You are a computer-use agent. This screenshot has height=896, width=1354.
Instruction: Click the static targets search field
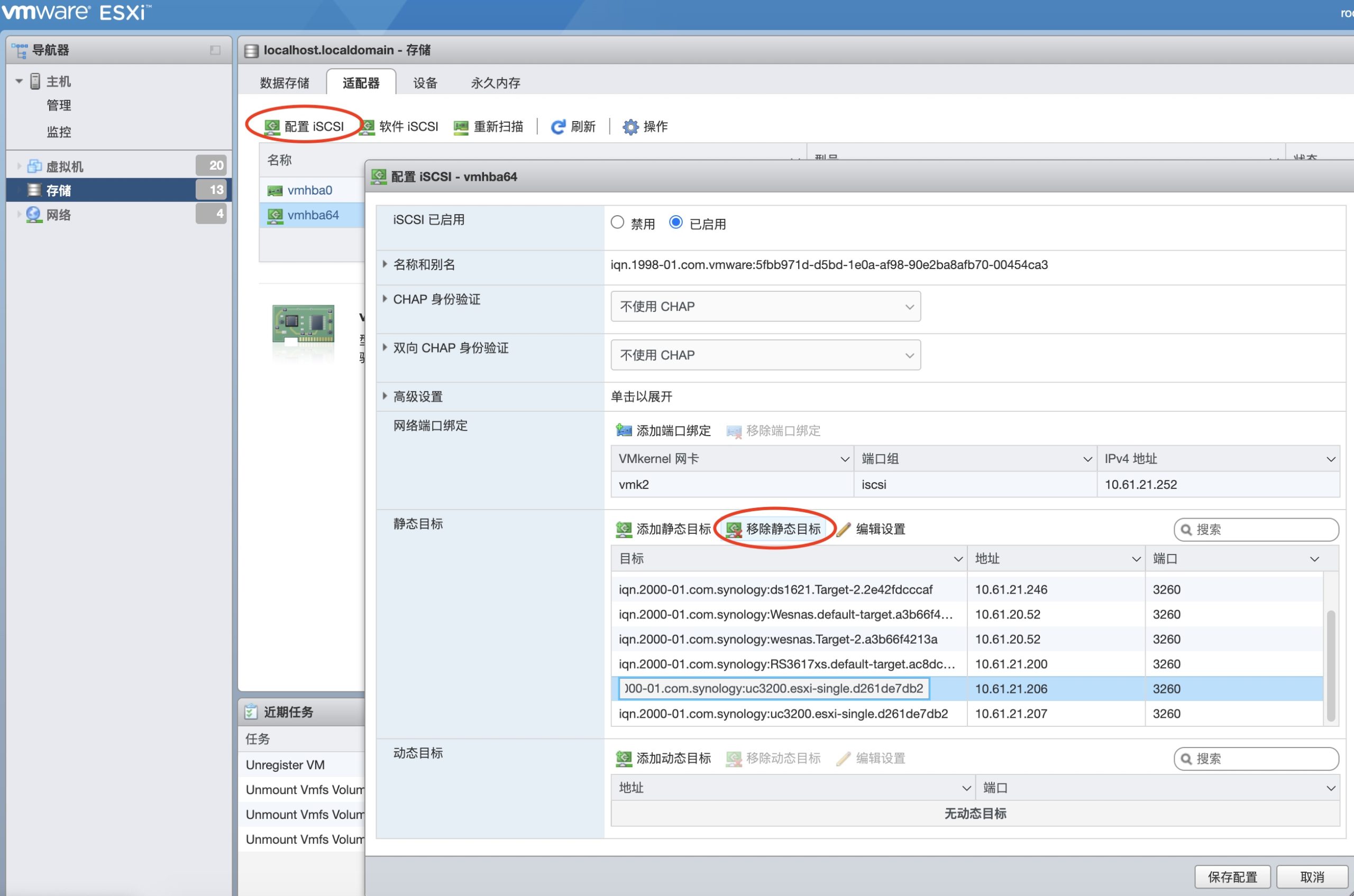(1256, 530)
